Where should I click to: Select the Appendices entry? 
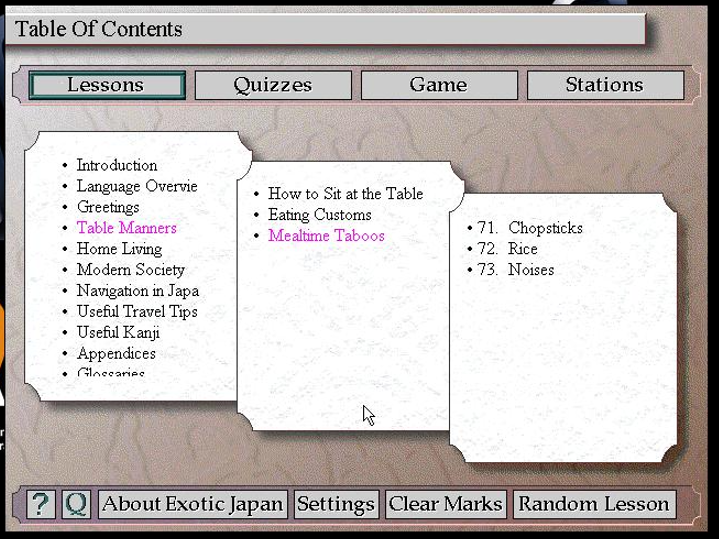point(116,353)
